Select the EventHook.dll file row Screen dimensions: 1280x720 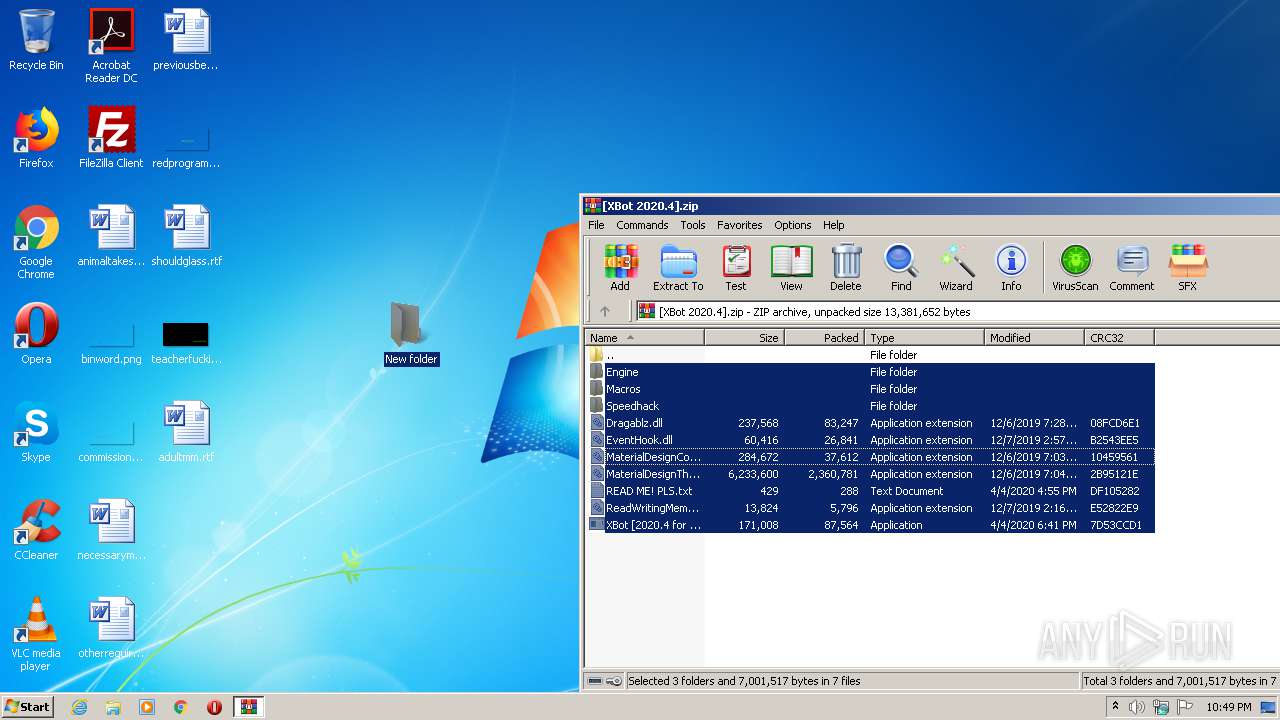click(x=870, y=440)
